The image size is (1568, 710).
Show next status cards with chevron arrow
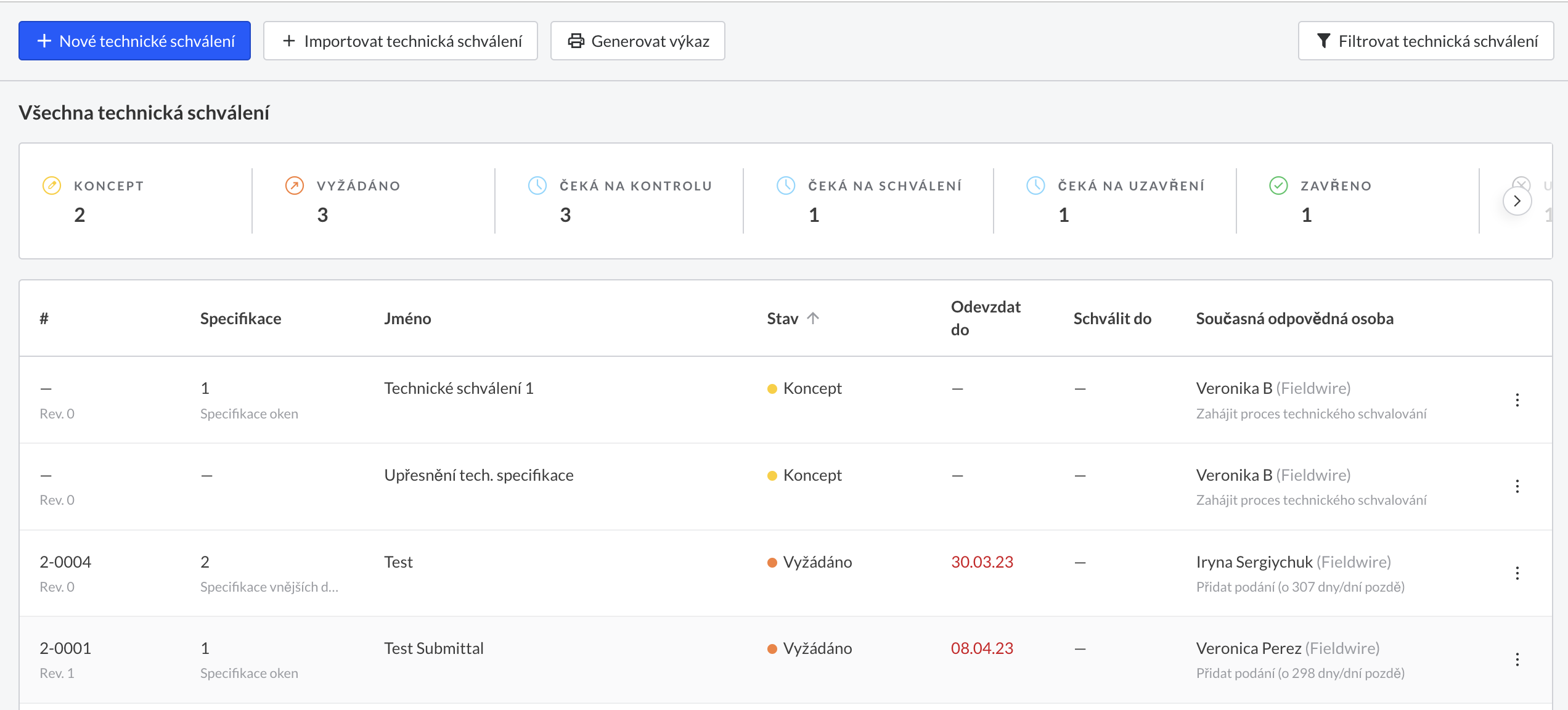(x=1517, y=201)
